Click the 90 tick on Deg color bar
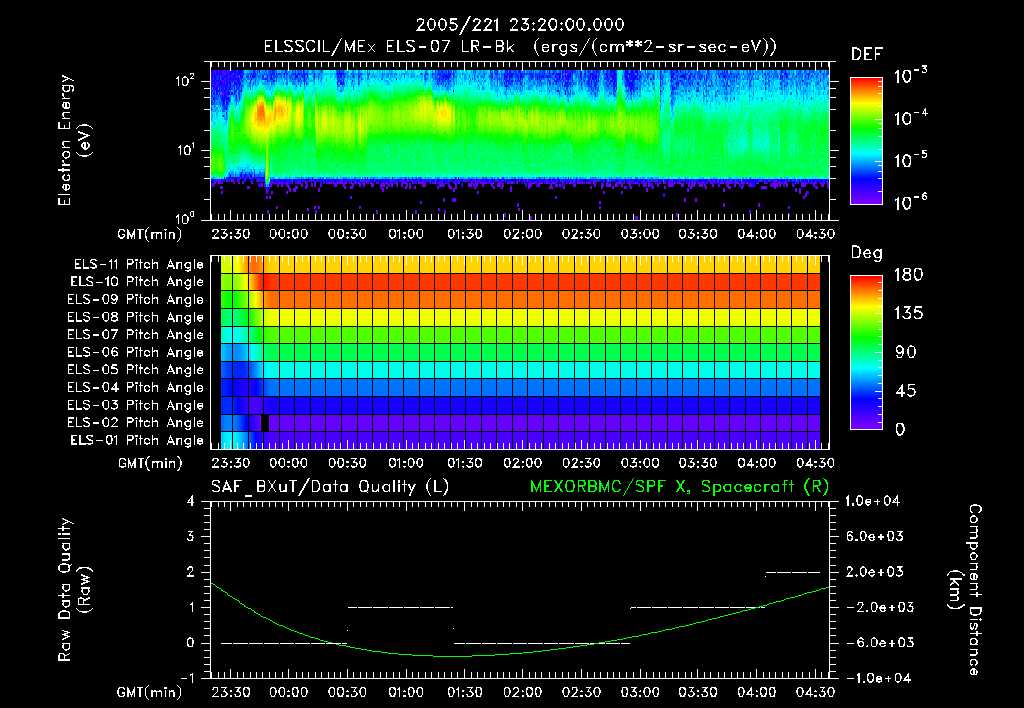The image size is (1024, 708). tap(906, 353)
